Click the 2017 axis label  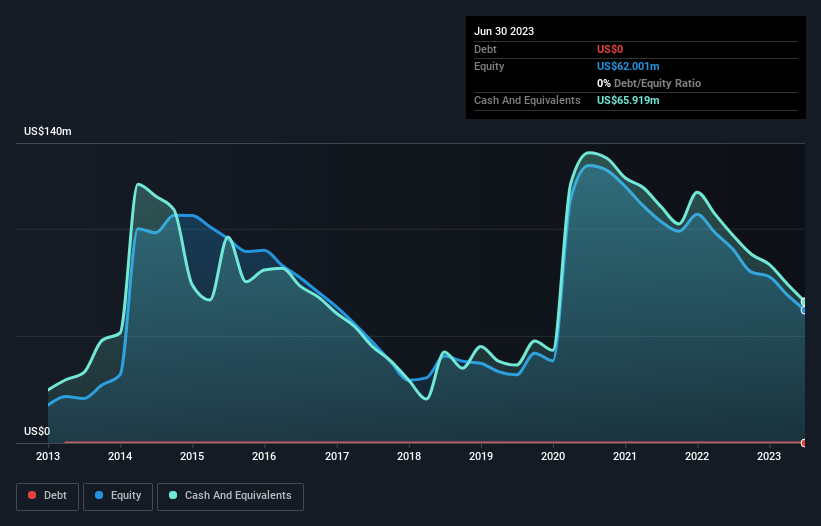coord(337,456)
